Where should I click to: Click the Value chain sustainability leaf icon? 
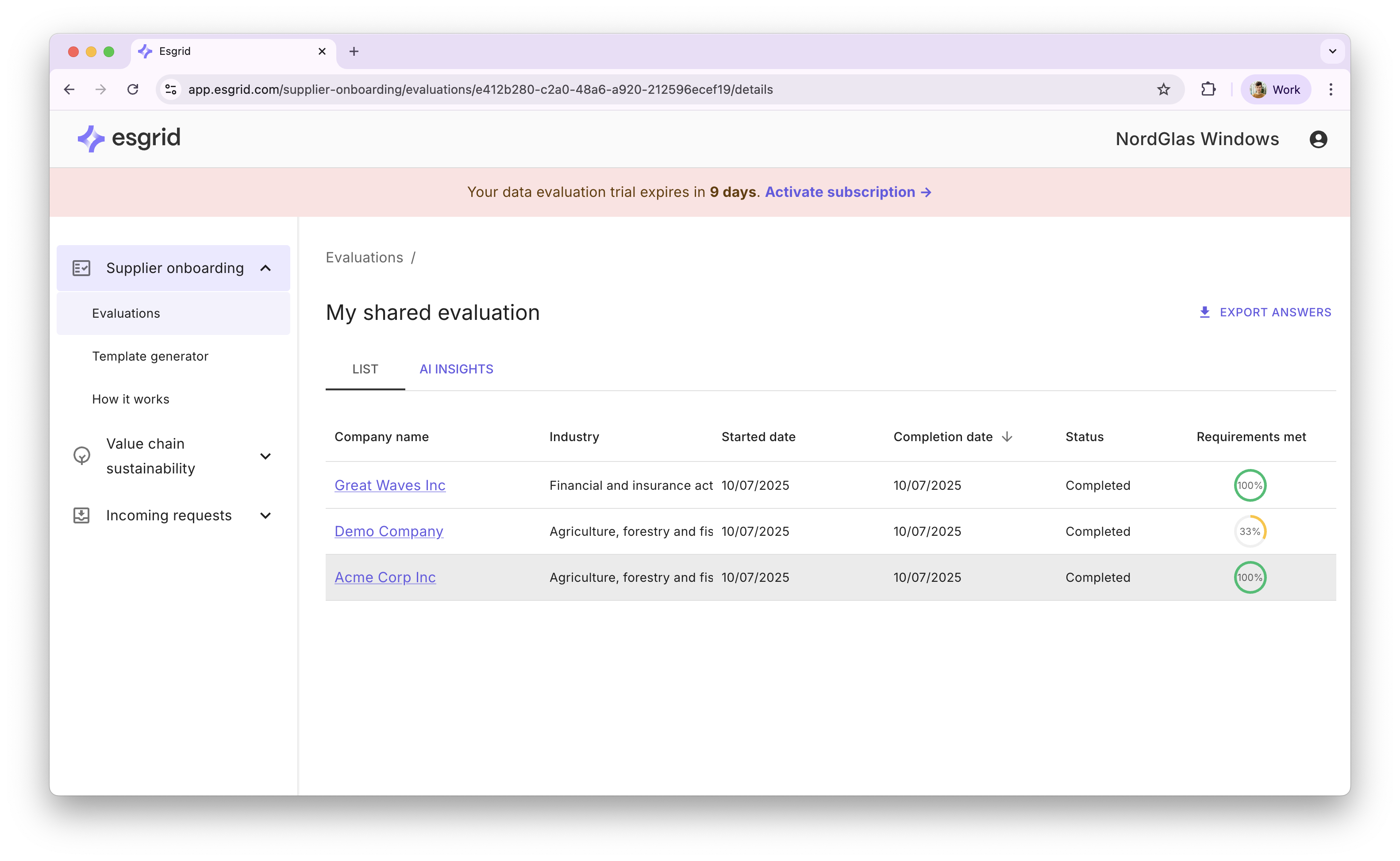pos(82,456)
